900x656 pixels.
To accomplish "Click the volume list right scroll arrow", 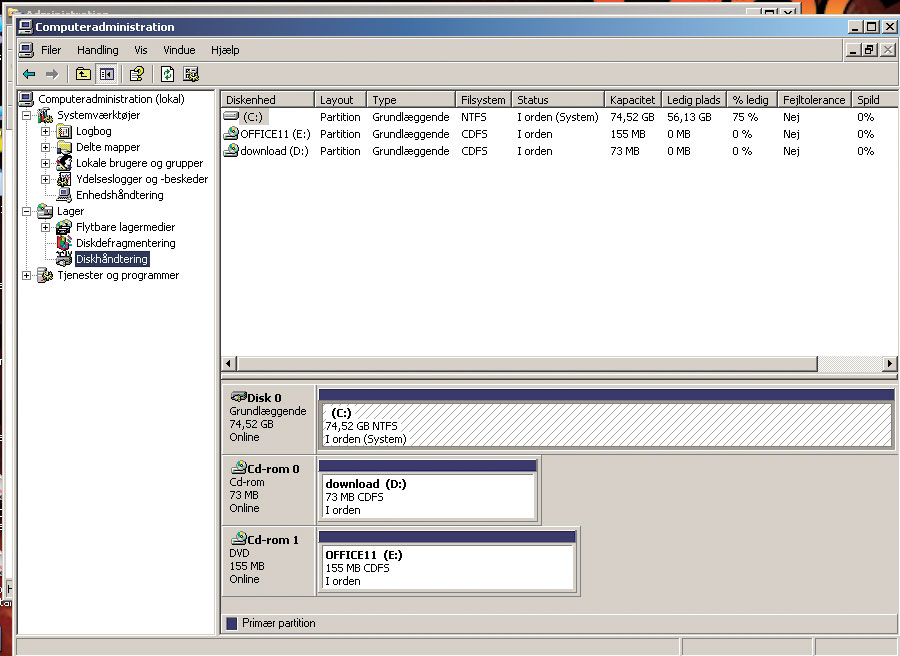I will click(890, 364).
